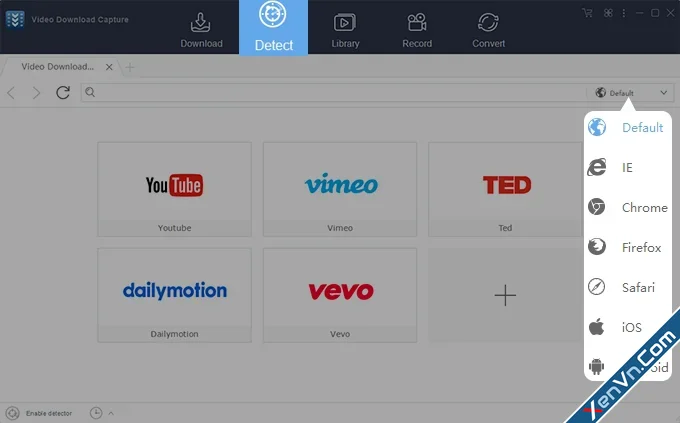Go back with the left arrow

pos(11,92)
